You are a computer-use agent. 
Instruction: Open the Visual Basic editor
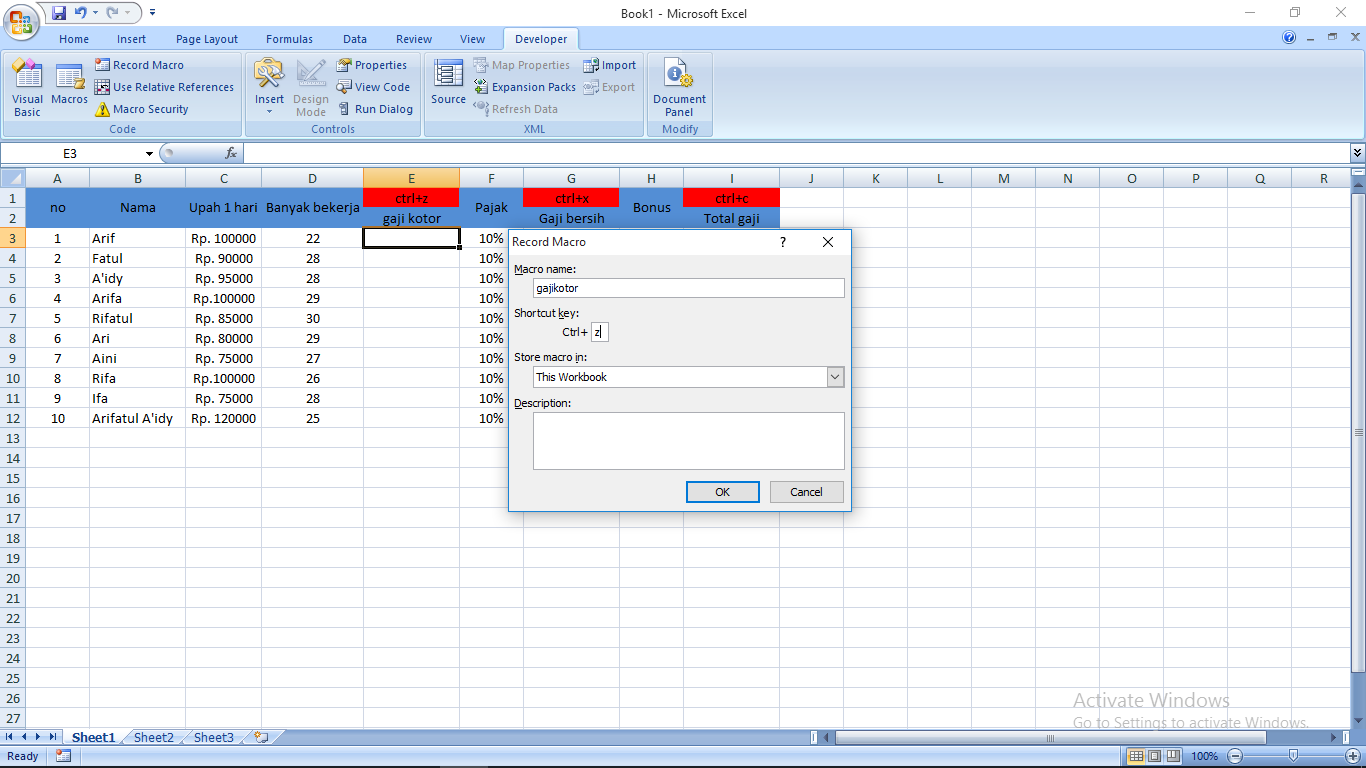(27, 88)
